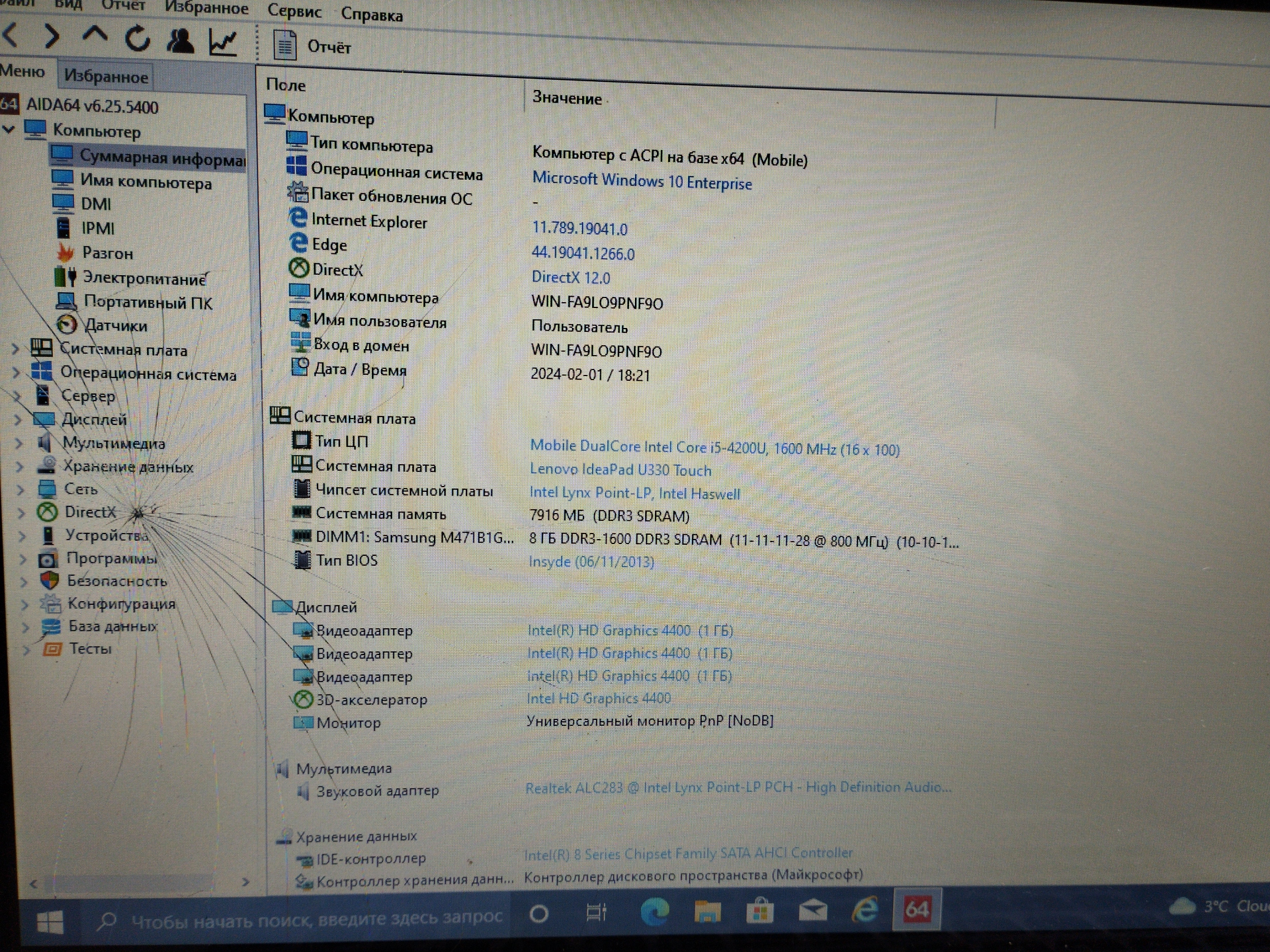The image size is (1270, 952).
Task: Click the taskbar search box
Action: (301, 919)
